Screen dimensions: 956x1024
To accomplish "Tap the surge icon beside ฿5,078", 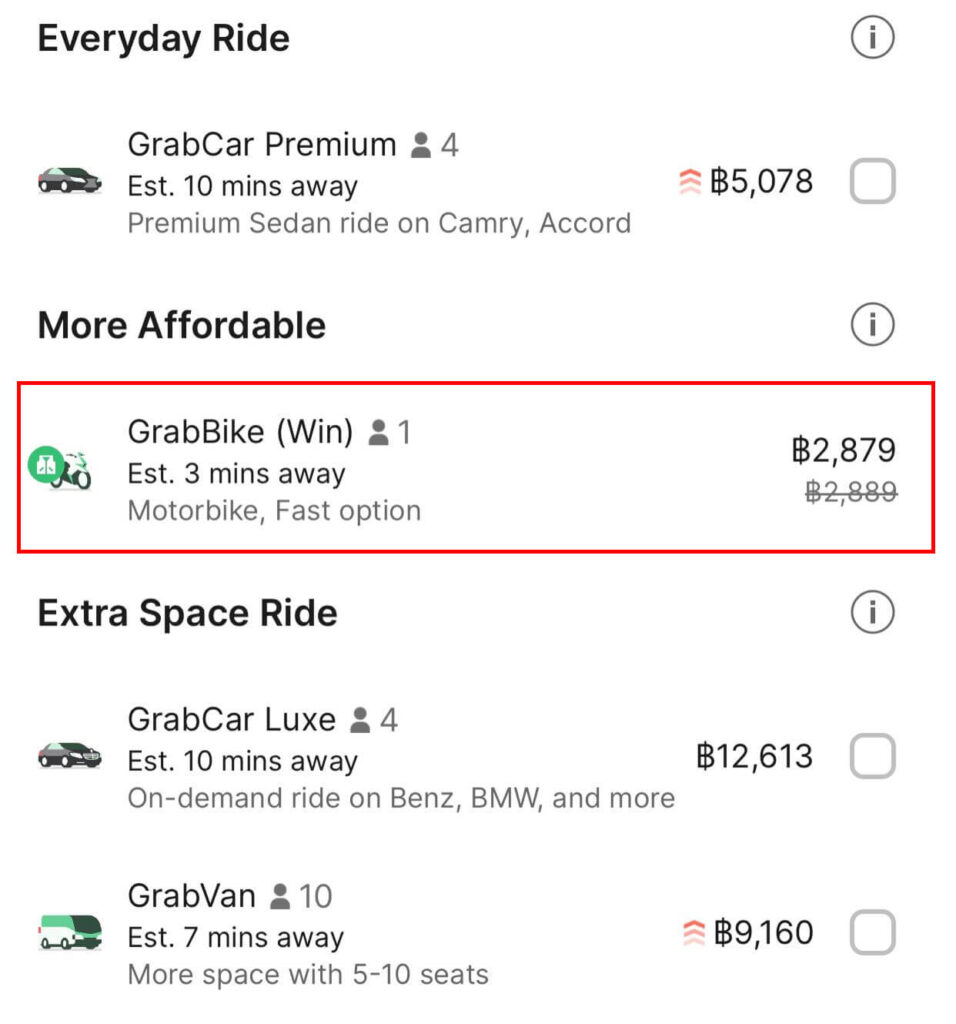I will [x=690, y=182].
